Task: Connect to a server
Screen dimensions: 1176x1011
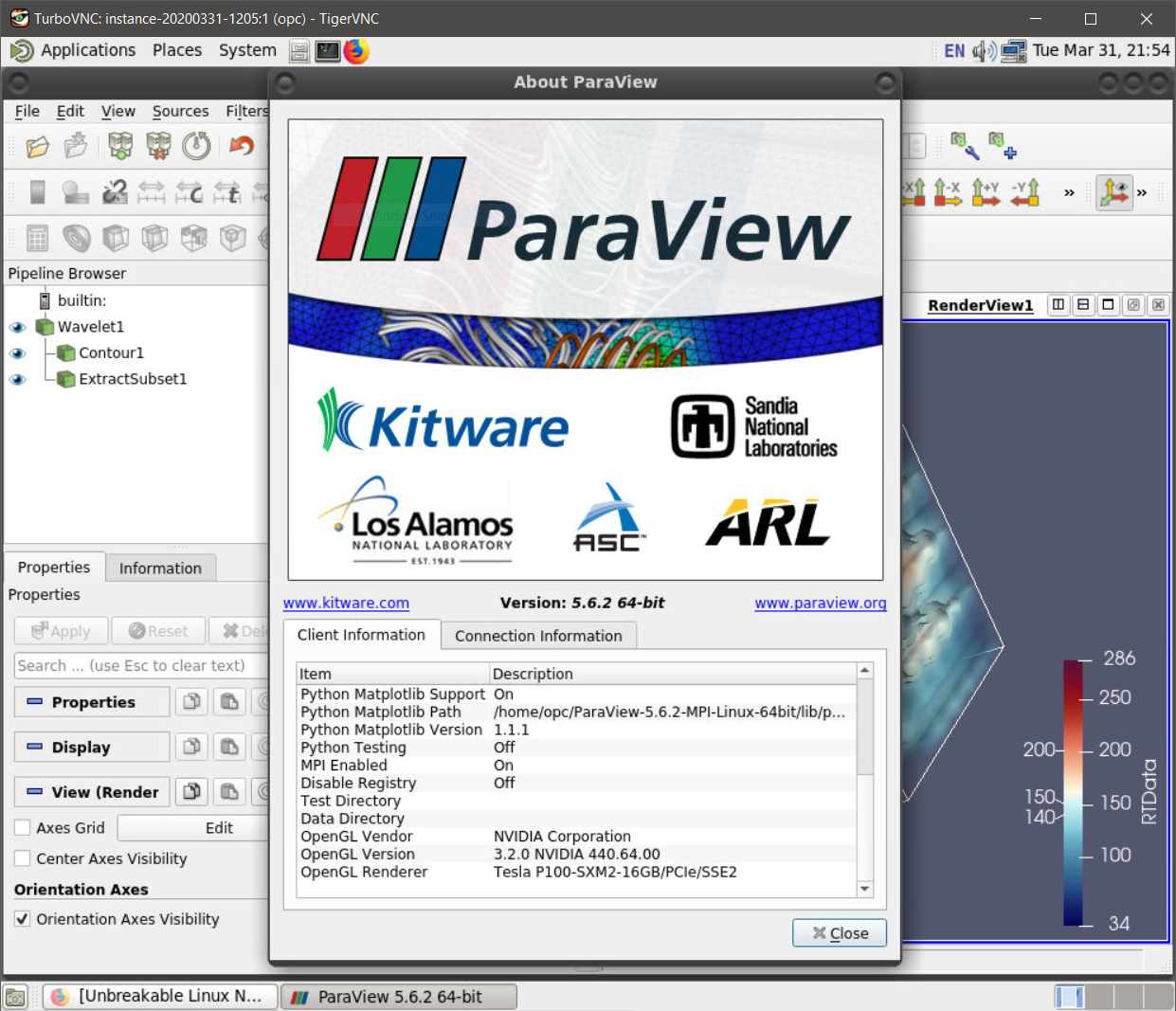Action: tap(119, 146)
